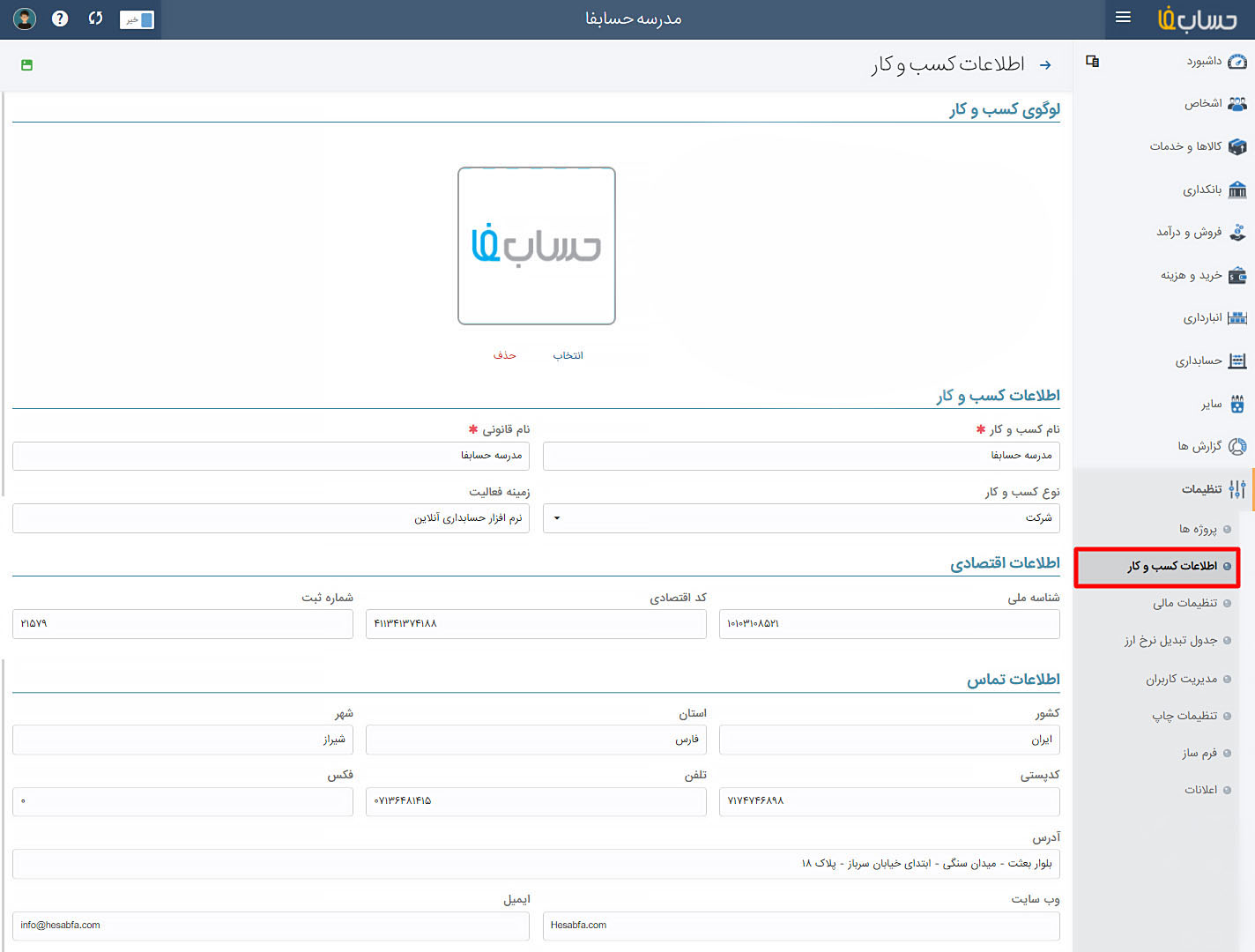Viewport: 1255px width, 952px height.
Task: Open کالاها و خدمات menu
Action: coord(1198,146)
